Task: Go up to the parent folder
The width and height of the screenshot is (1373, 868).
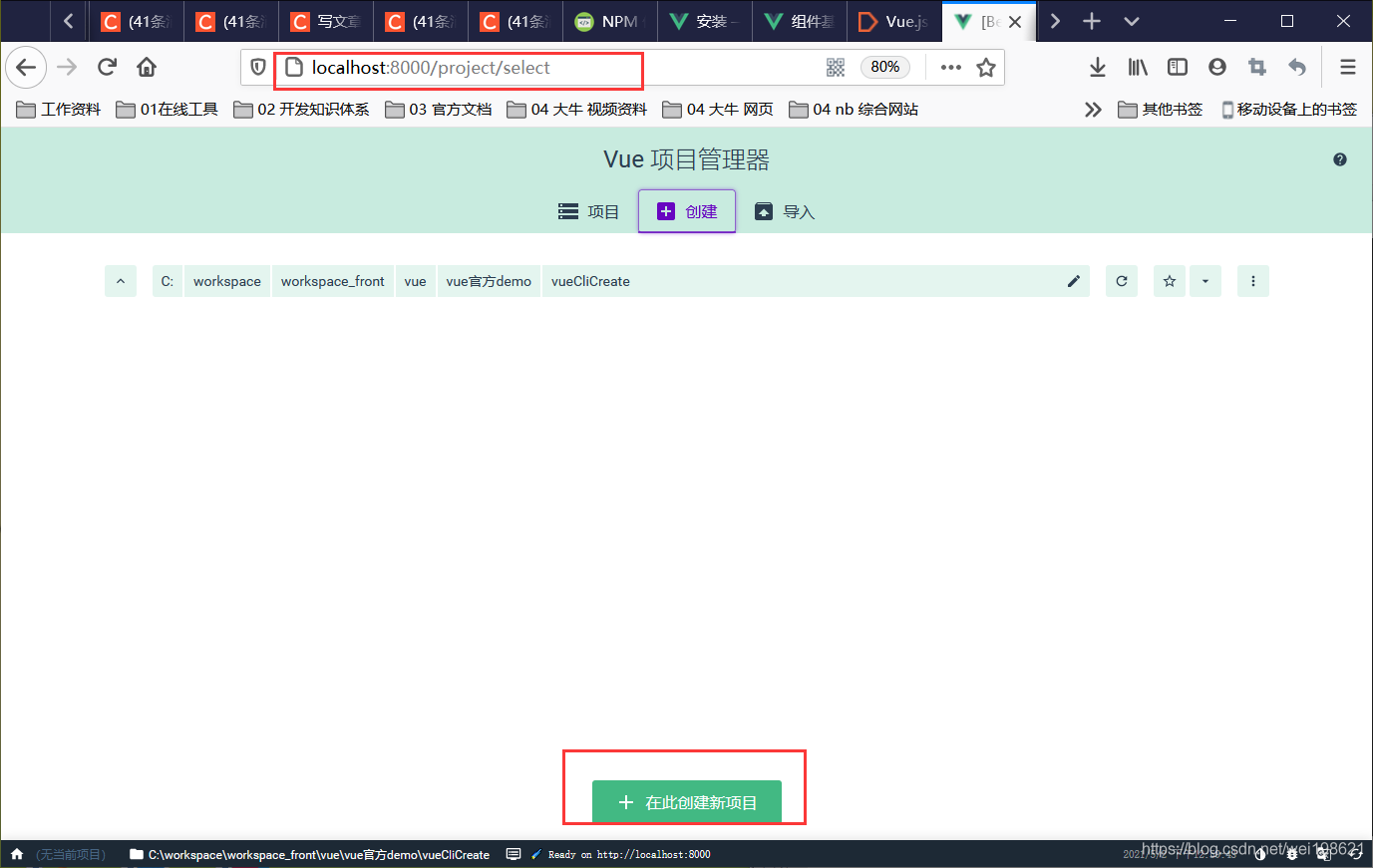Action: tap(121, 281)
